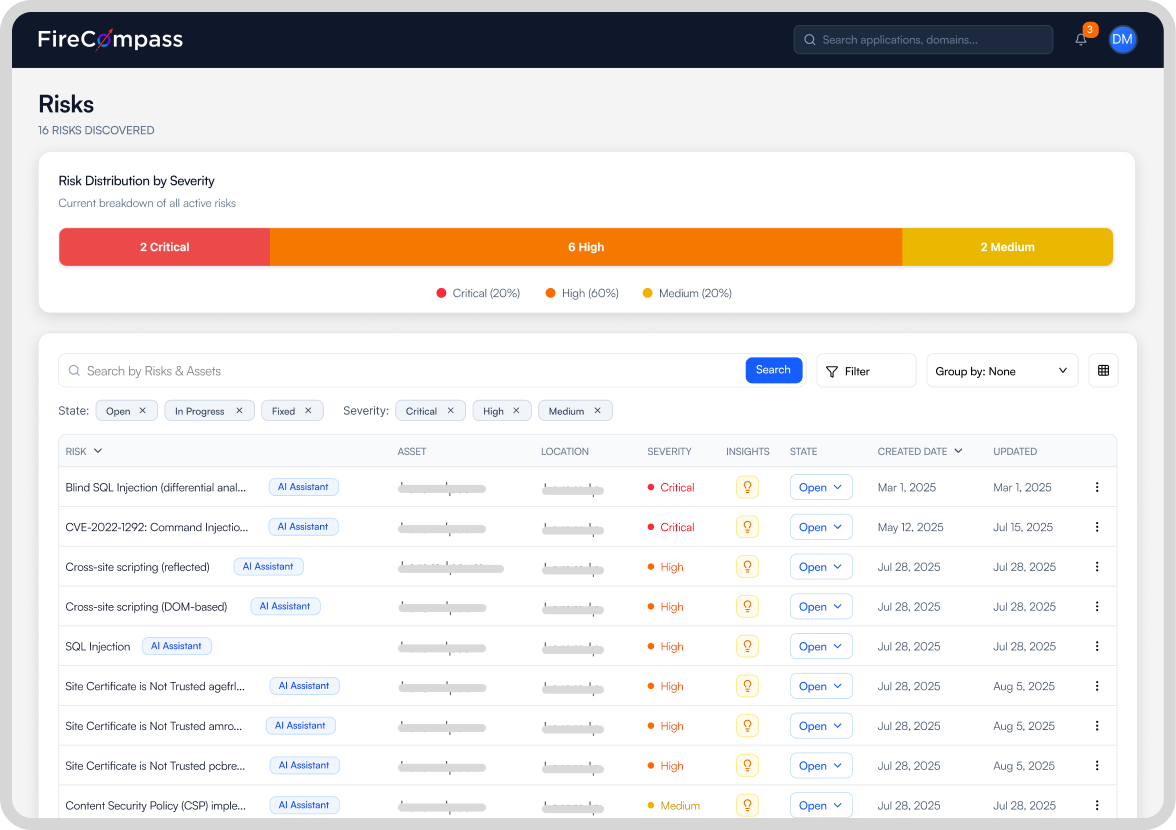Open three-dot menu for SQL Injection row
The width and height of the screenshot is (1176, 830).
coord(1096,647)
